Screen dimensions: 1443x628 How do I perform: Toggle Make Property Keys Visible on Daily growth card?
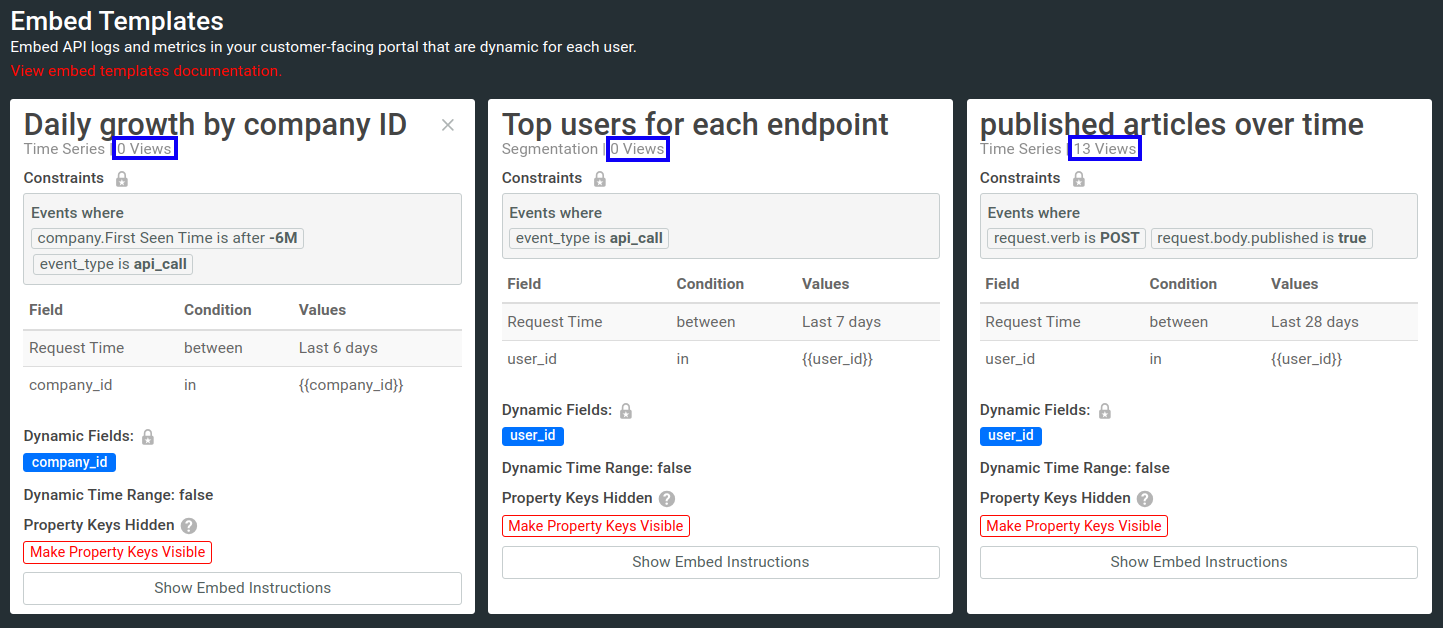pos(117,552)
